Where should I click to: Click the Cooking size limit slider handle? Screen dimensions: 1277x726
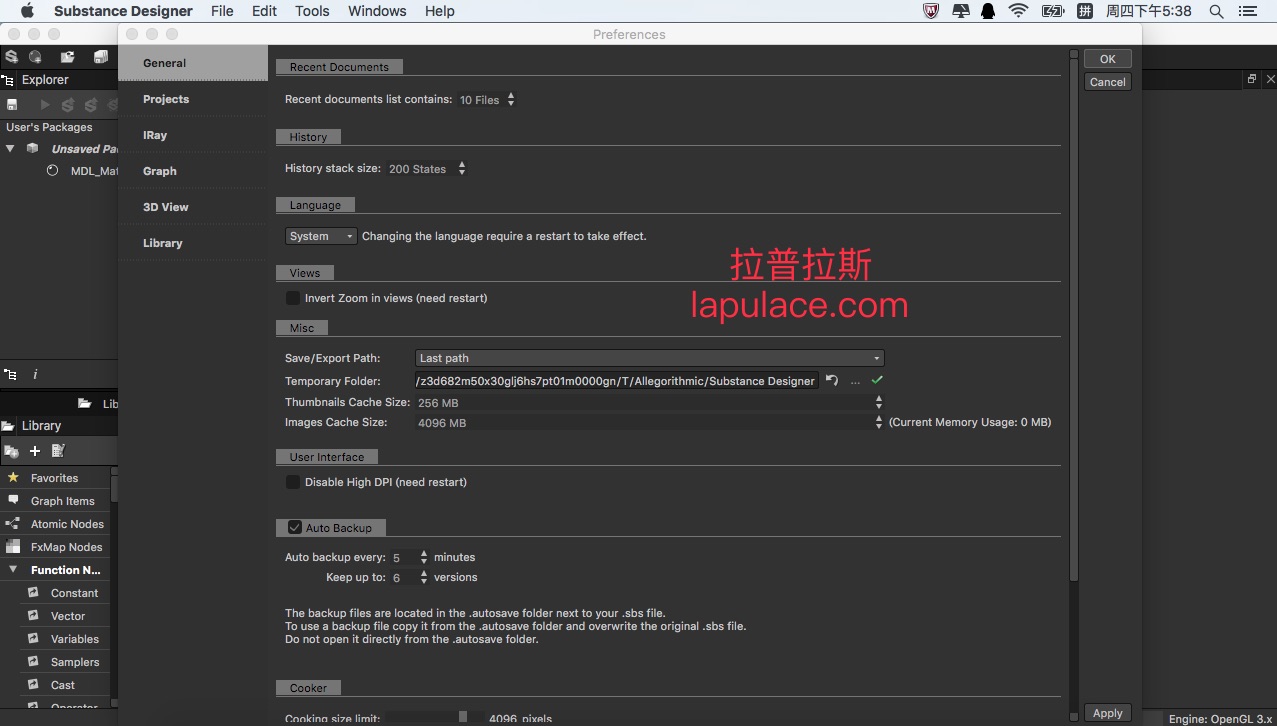pyautogui.click(x=463, y=717)
